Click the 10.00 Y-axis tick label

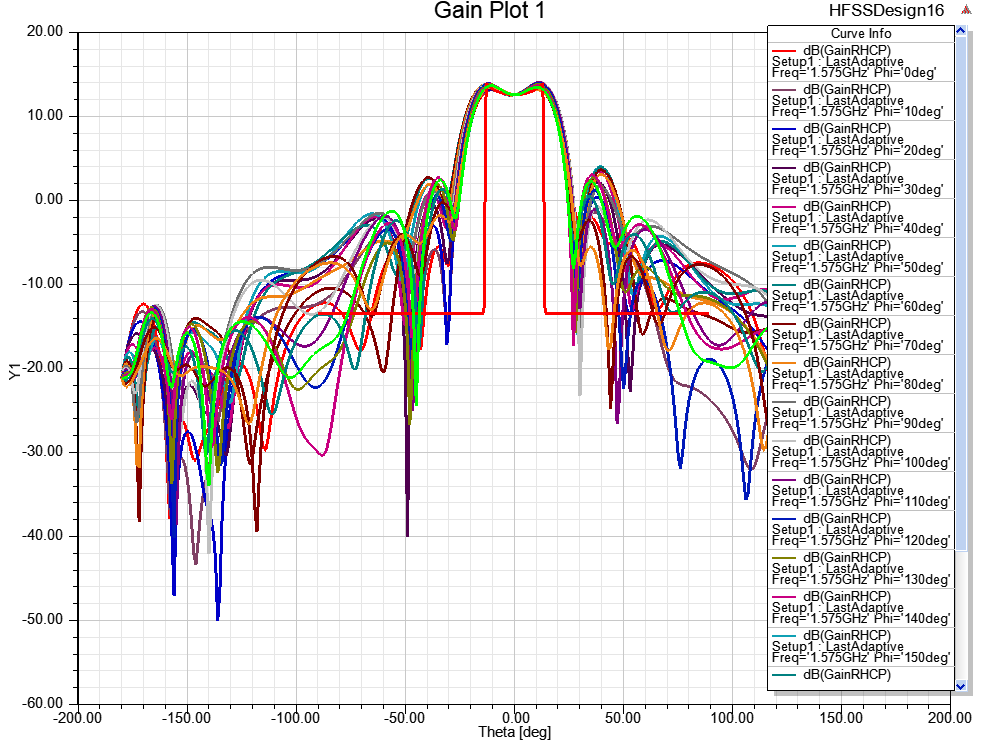(x=45, y=115)
